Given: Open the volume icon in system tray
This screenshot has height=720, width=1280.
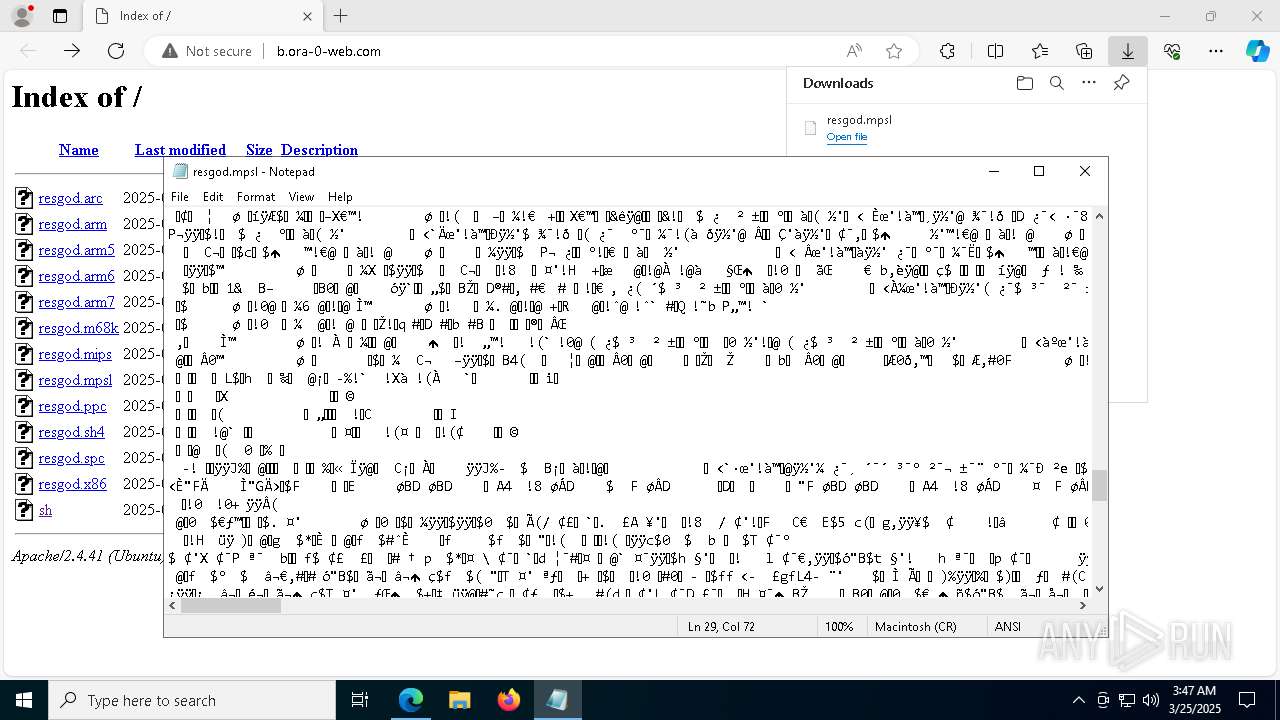Looking at the screenshot, I should [x=1151, y=700].
